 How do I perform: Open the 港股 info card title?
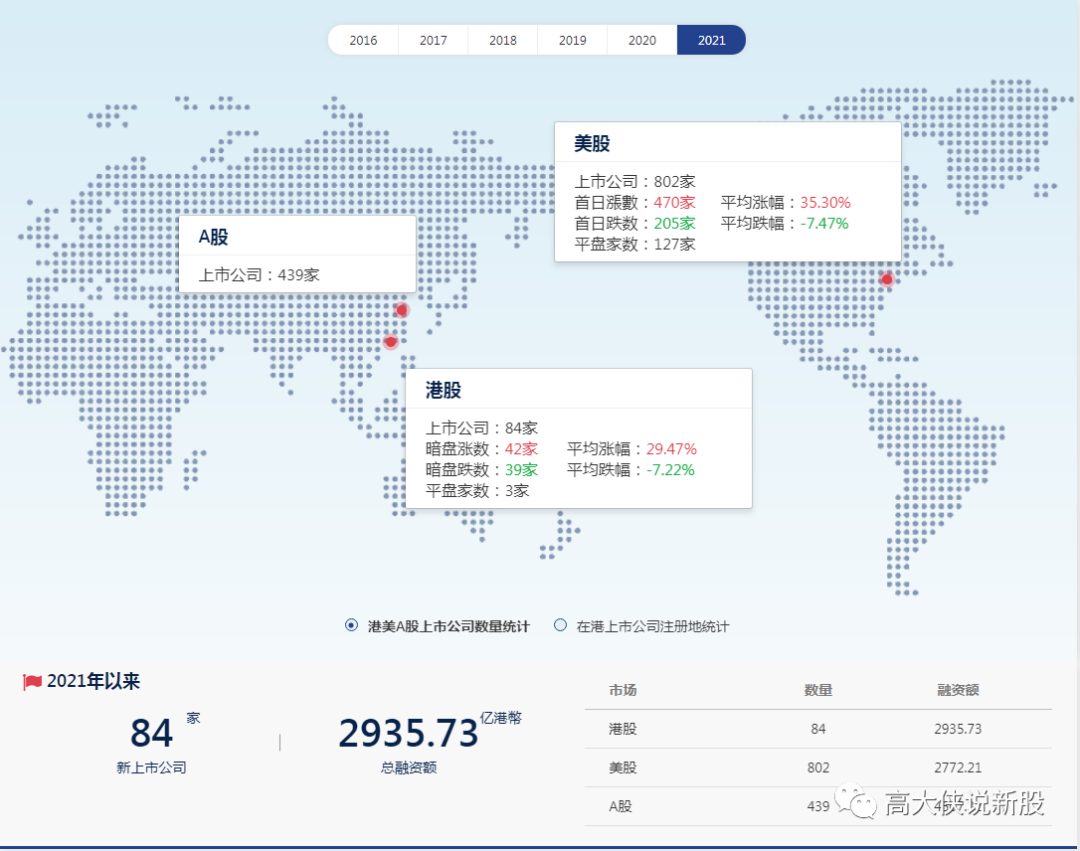443,390
